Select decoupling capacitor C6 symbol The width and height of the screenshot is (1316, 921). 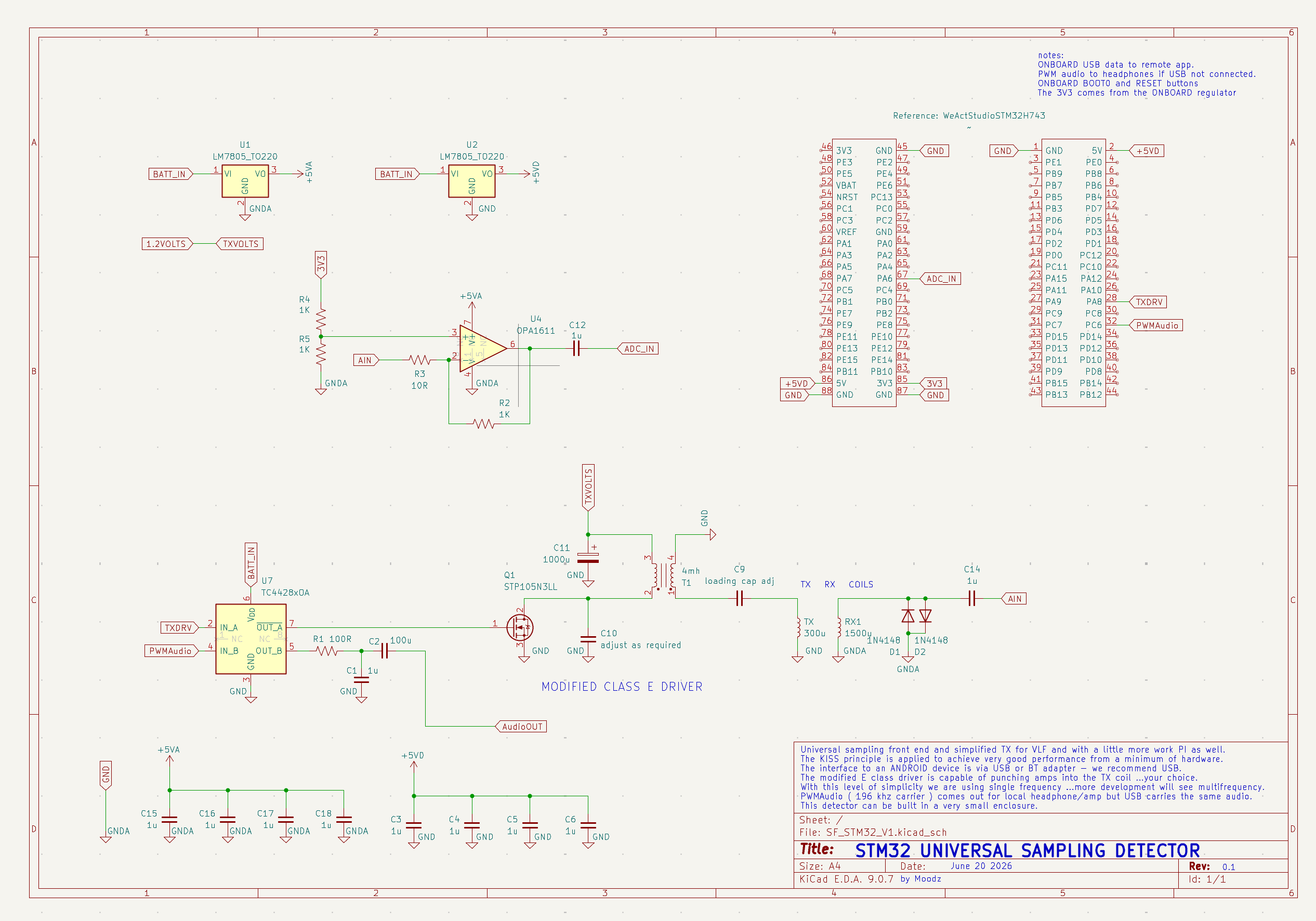(x=587, y=825)
